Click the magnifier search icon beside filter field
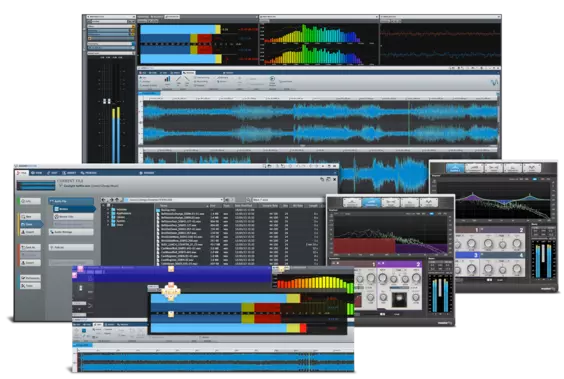 tap(248, 200)
